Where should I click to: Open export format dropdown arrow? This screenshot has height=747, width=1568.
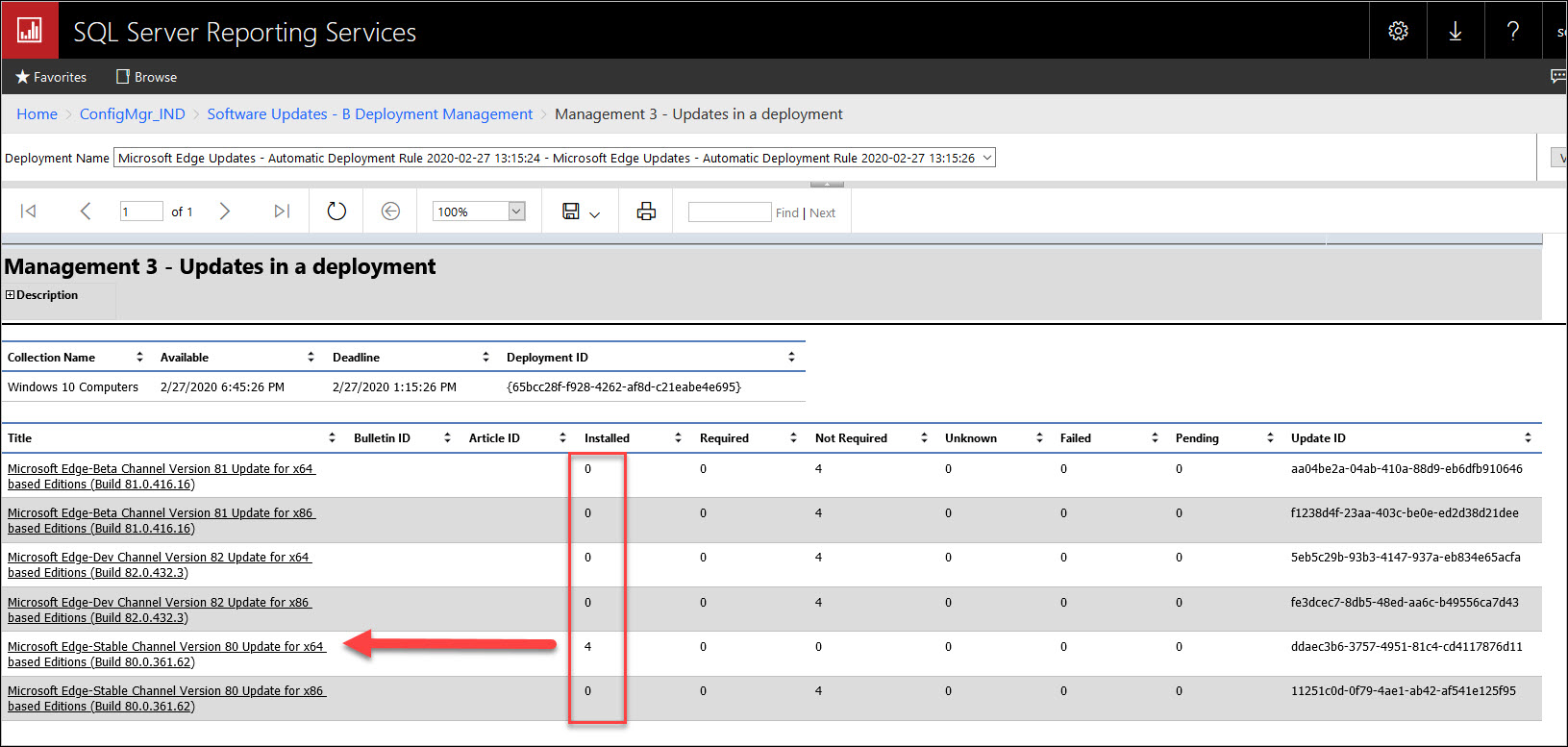point(594,214)
